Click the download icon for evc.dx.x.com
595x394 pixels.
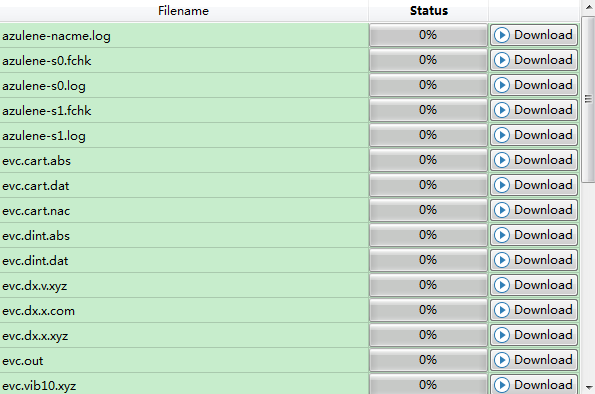pos(502,310)
